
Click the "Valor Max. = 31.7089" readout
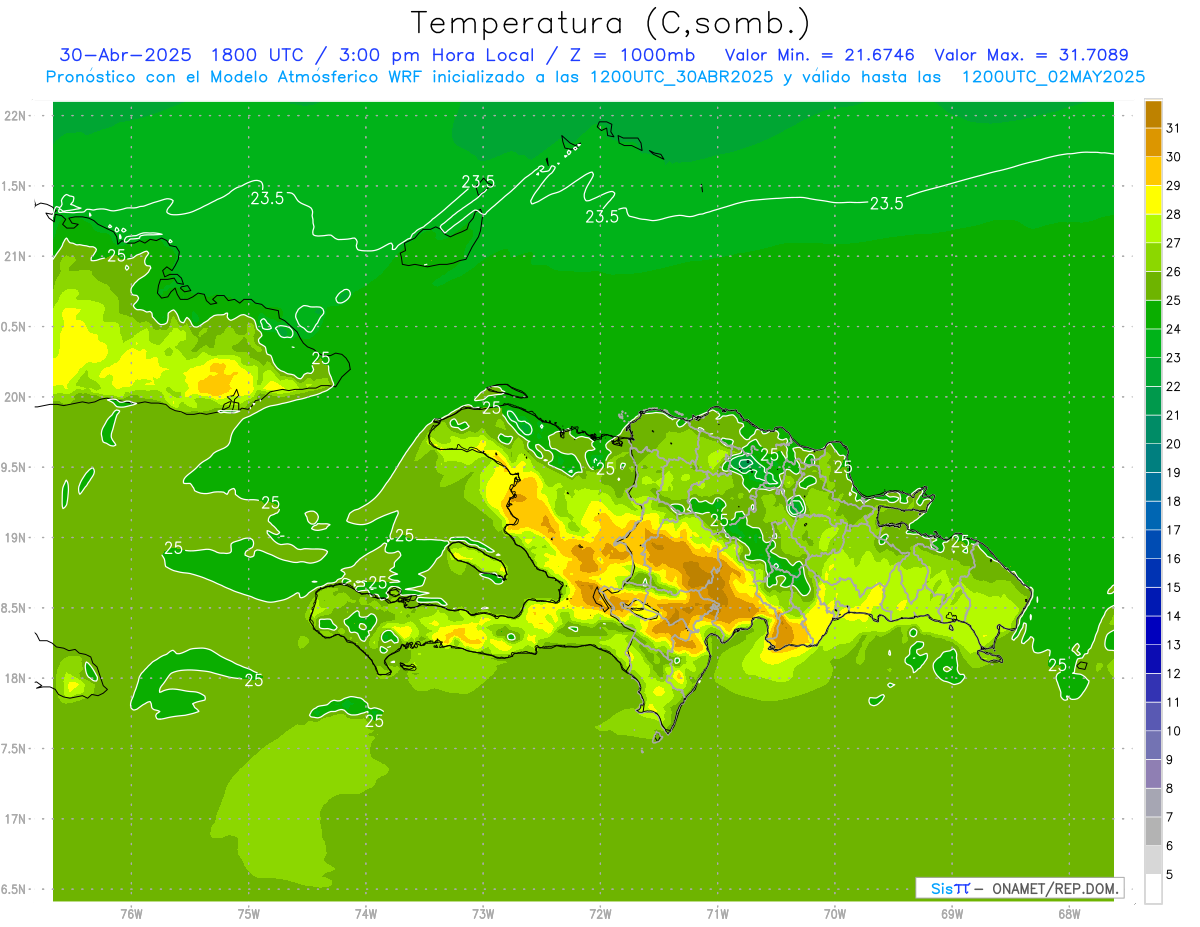point(1032,55)
